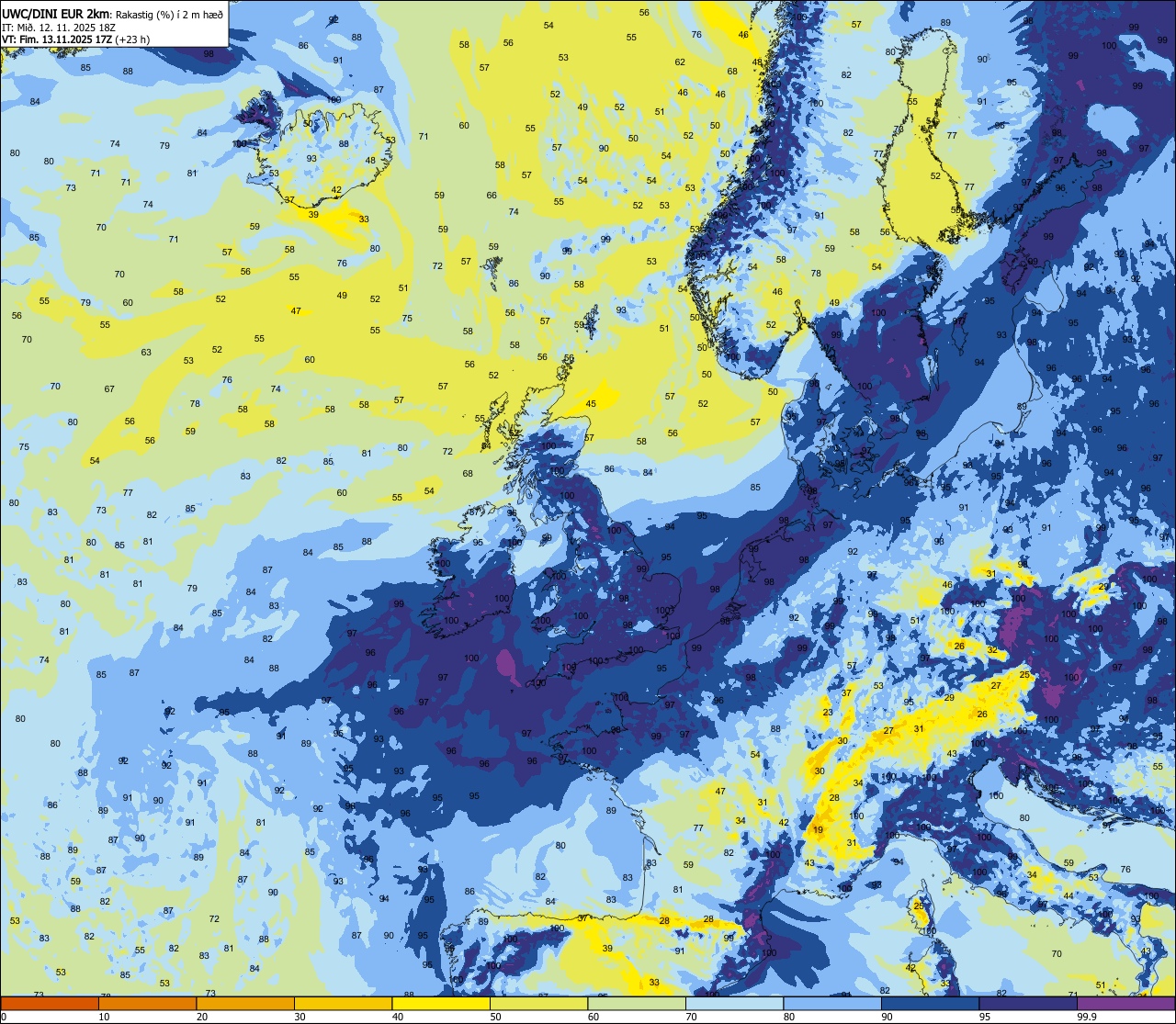The image size is (1176, 1024).
Task: Pick the legend swatch between 10 and 20
Action: [147, 1003]
